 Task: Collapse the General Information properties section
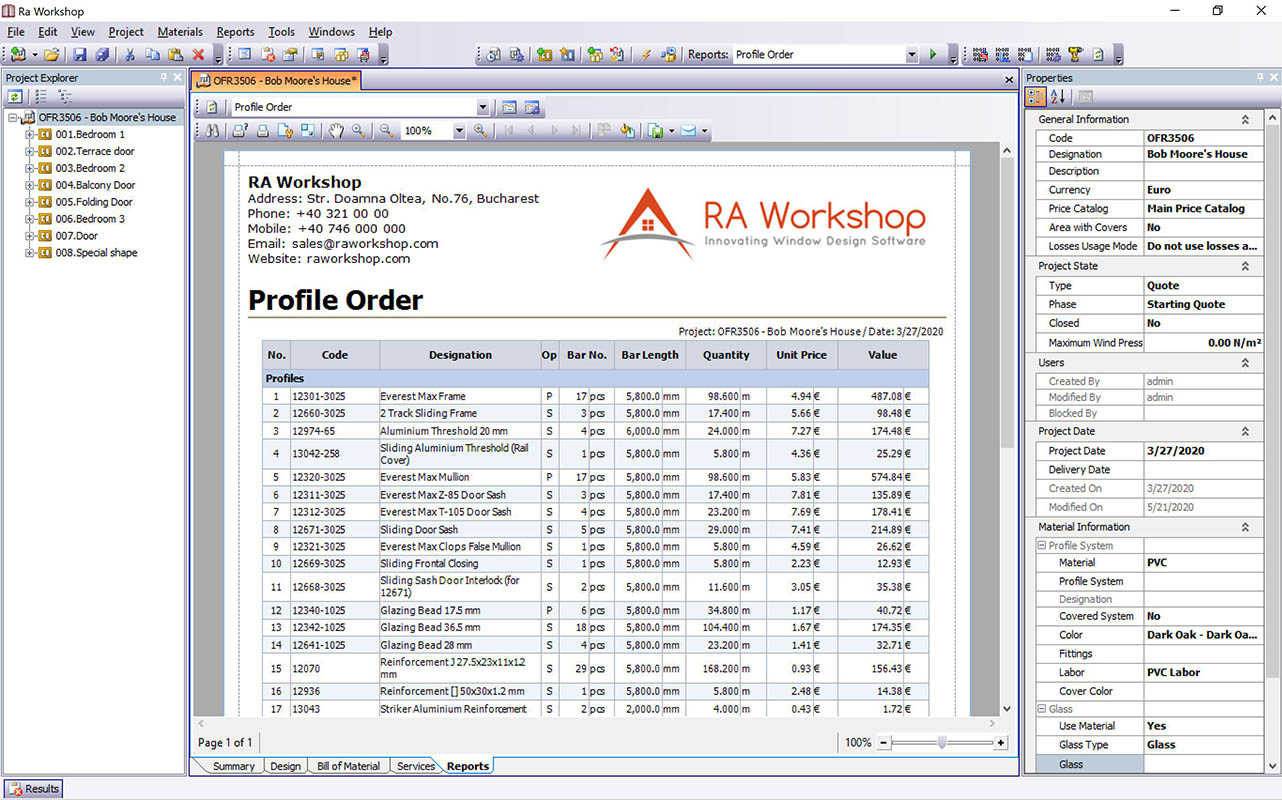(x=1245, y=120)
